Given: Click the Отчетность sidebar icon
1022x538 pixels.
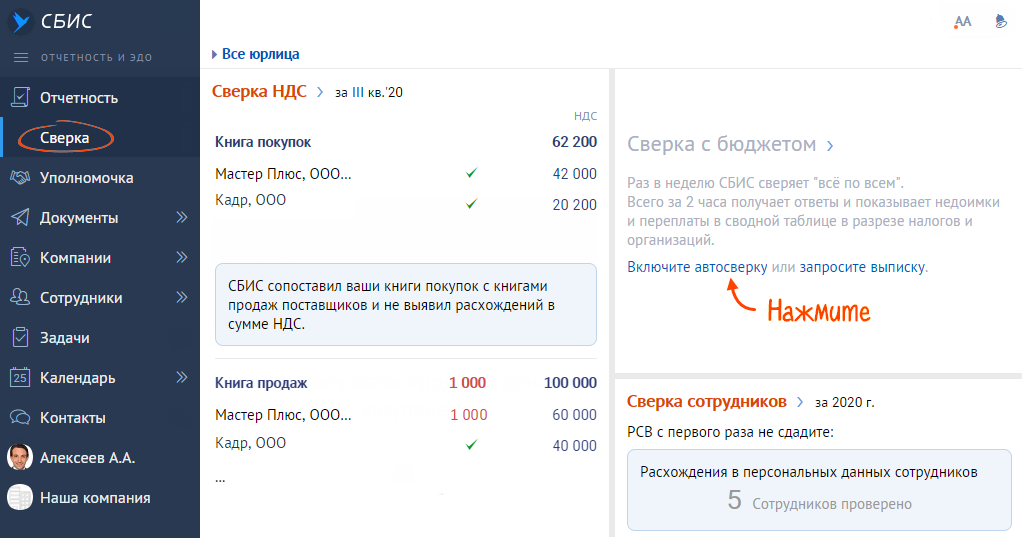Looking at the screenshot, I should pos(20,98).
